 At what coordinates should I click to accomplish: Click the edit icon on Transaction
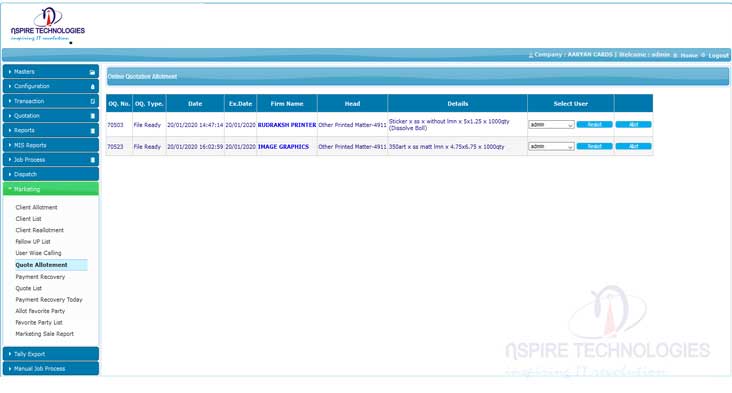click(x=92, y=101)
